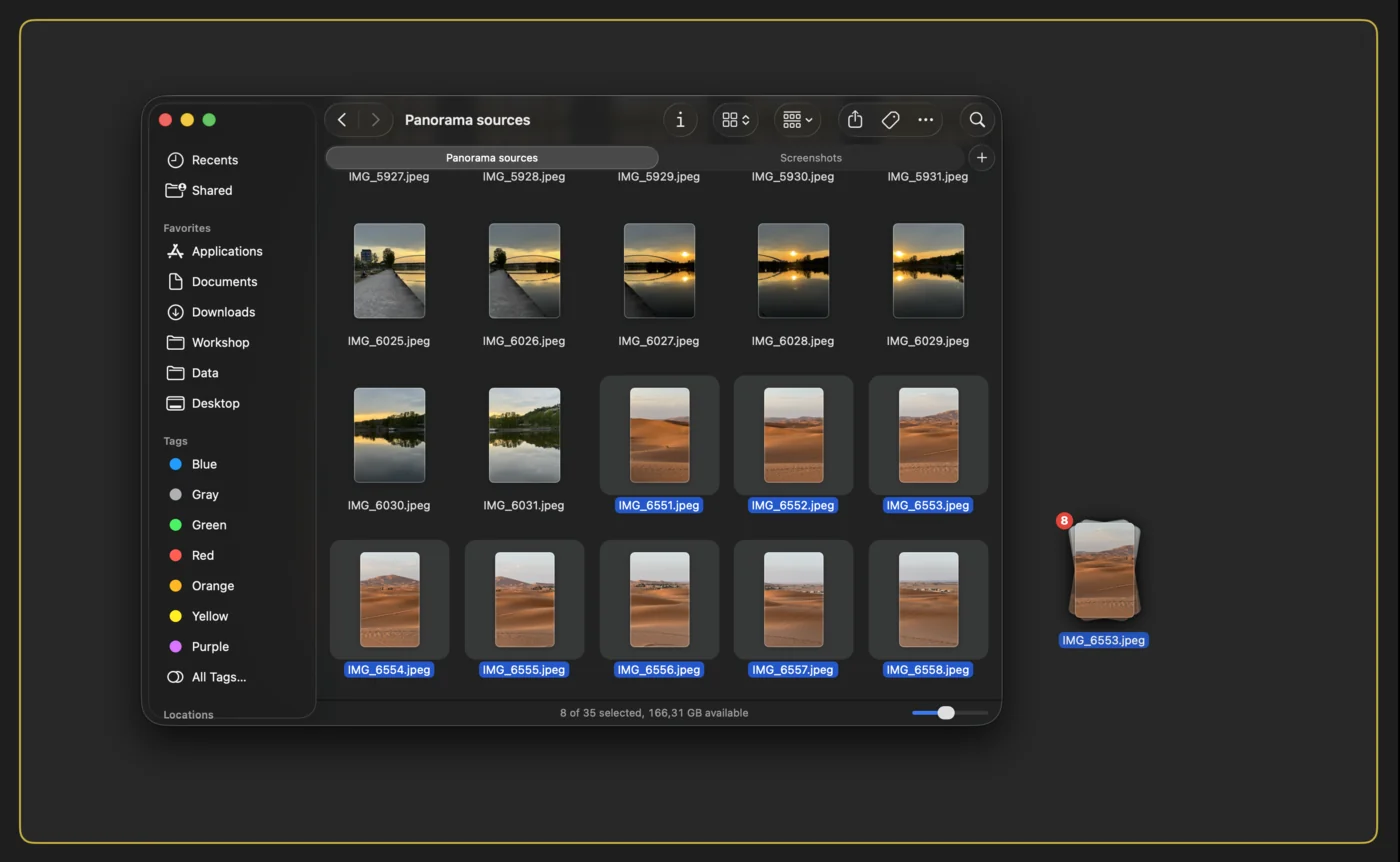
Task: Select the IMG_6031.jpeg thumbnail
Action: 524,435
